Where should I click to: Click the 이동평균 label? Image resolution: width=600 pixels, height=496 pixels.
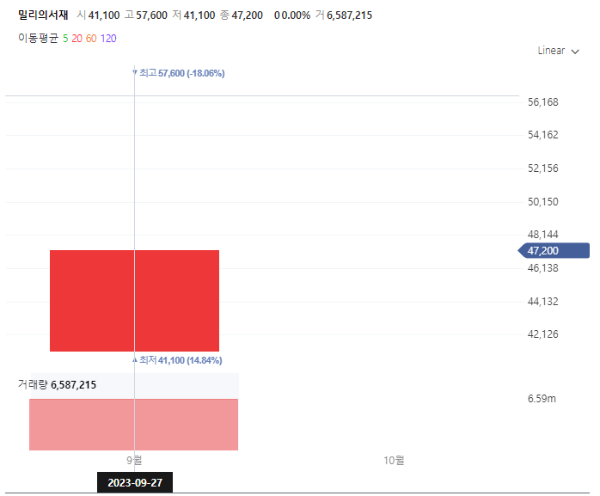[x=38, y=38]
